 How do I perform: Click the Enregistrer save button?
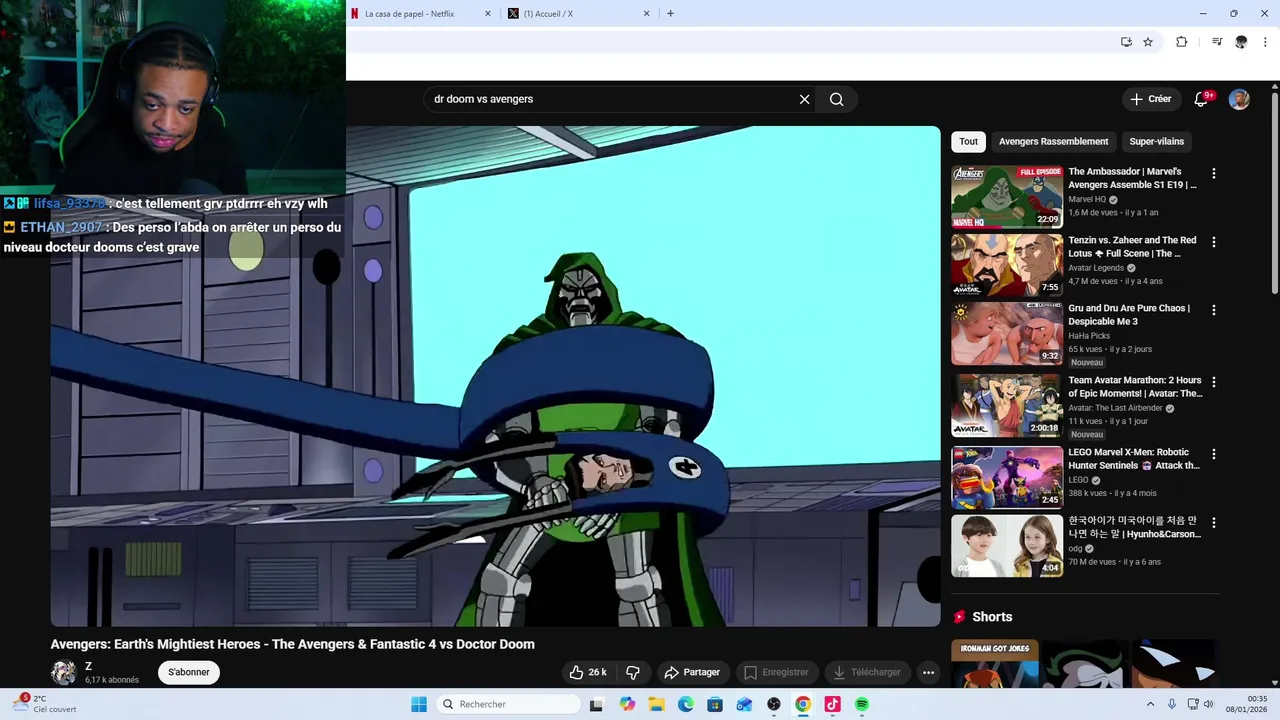click(x=776, y=672)
